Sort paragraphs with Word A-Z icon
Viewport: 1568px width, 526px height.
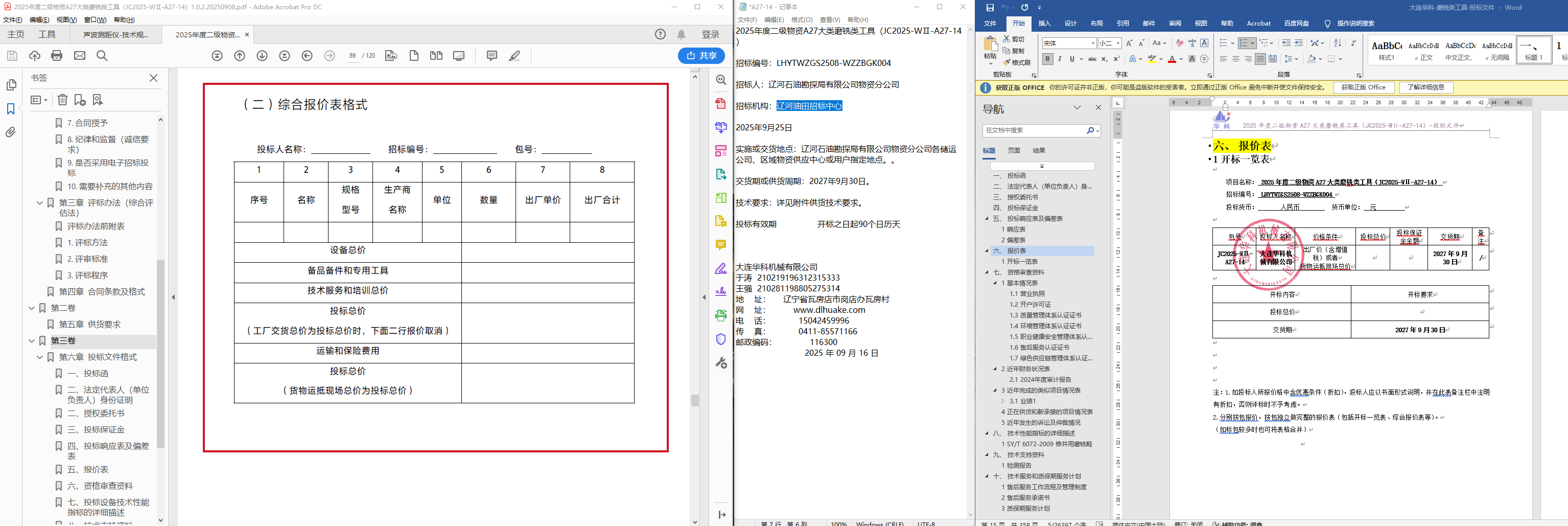click(x=1337, y=43)
